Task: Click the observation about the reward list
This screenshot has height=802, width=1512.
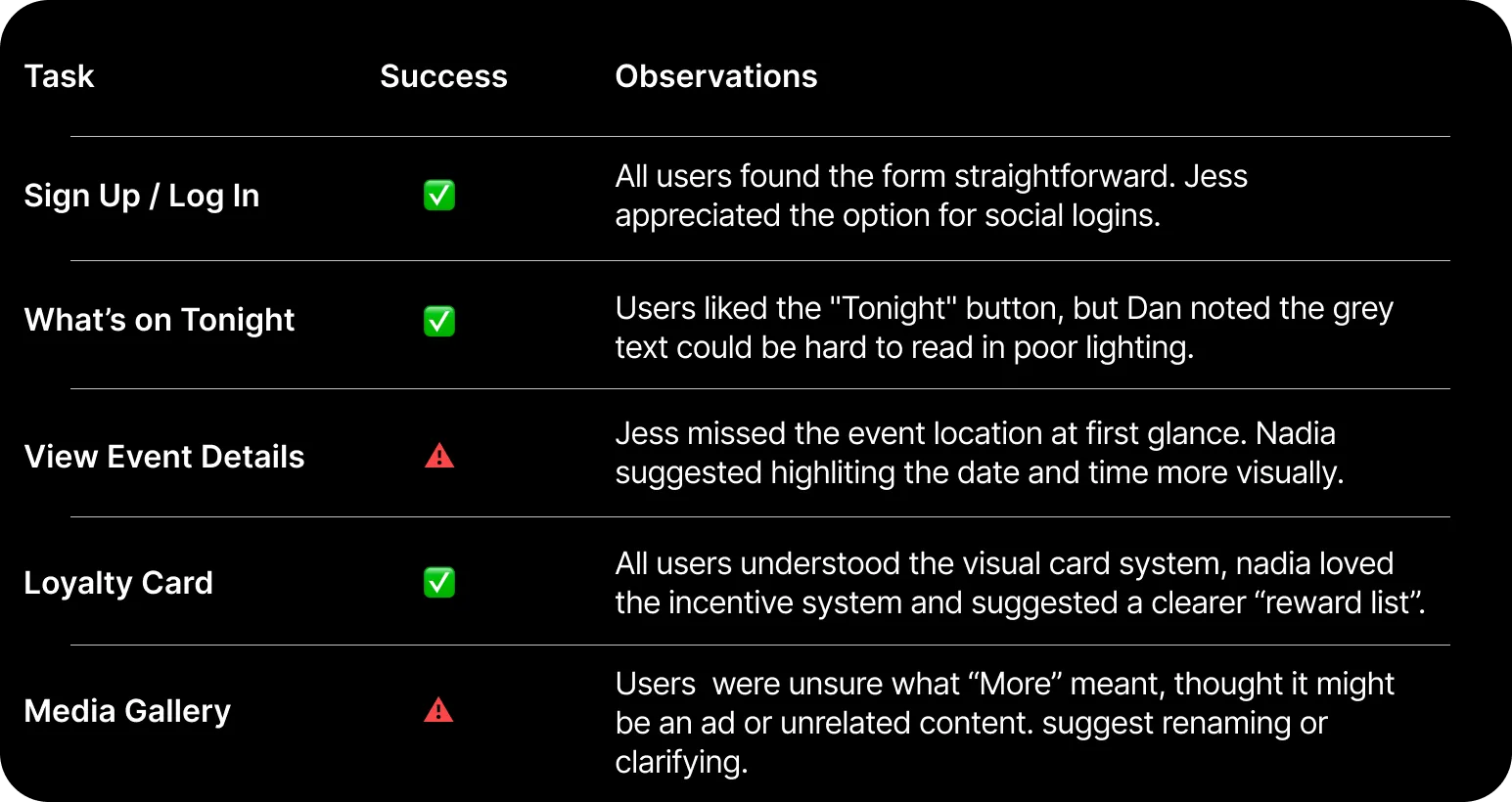Action: tap(1018, 583)
